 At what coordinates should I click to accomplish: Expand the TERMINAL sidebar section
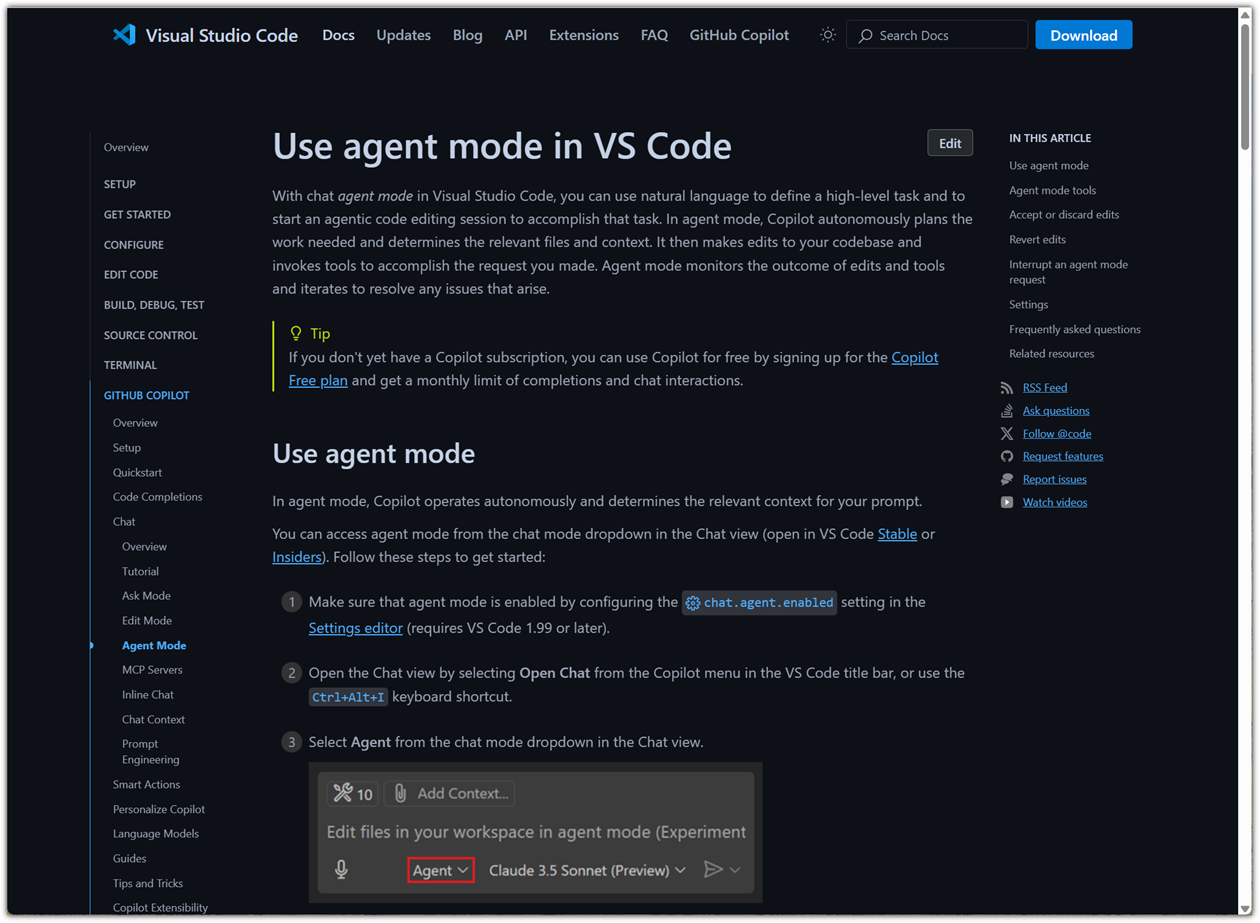coord(130,365)
